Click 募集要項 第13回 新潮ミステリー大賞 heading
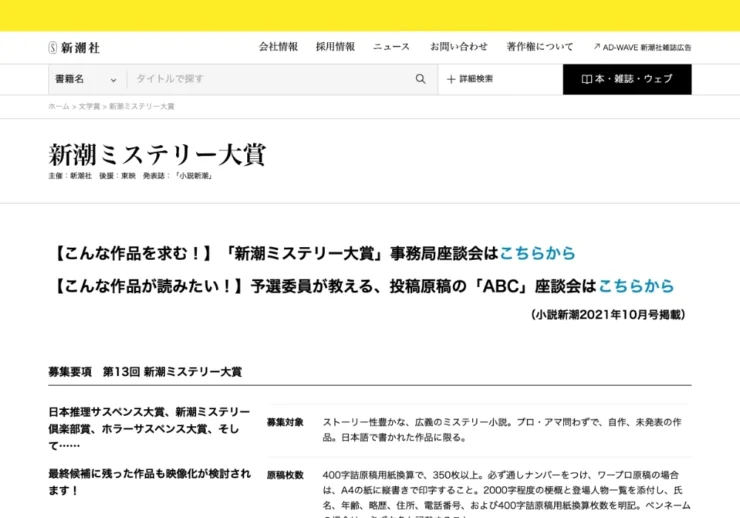The height and width of the screenshot is (518, 740). tap(145, 372)
